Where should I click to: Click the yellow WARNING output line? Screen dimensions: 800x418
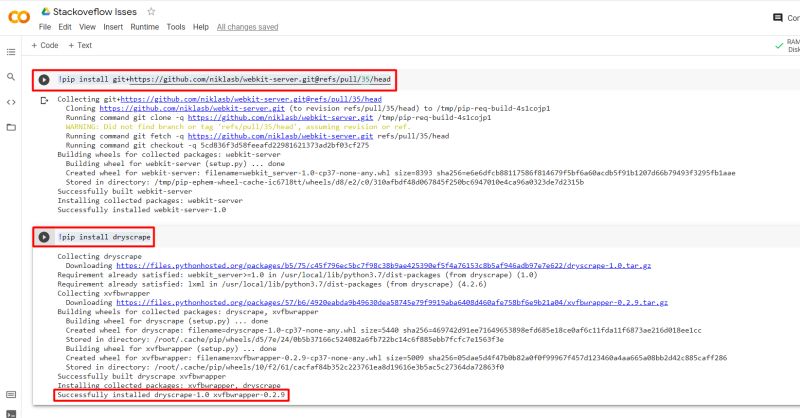point(237,127)
